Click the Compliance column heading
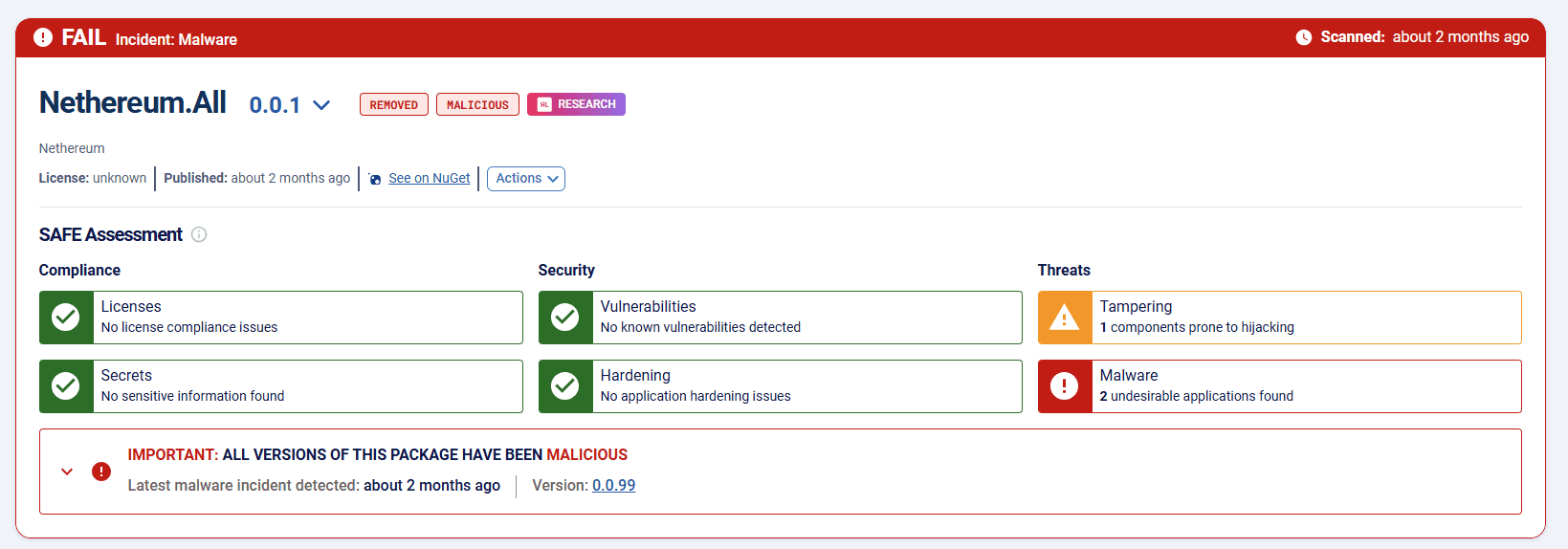The width and height of the screenshot is (1568, 549). pyautogui.click(x=79, y=271)
